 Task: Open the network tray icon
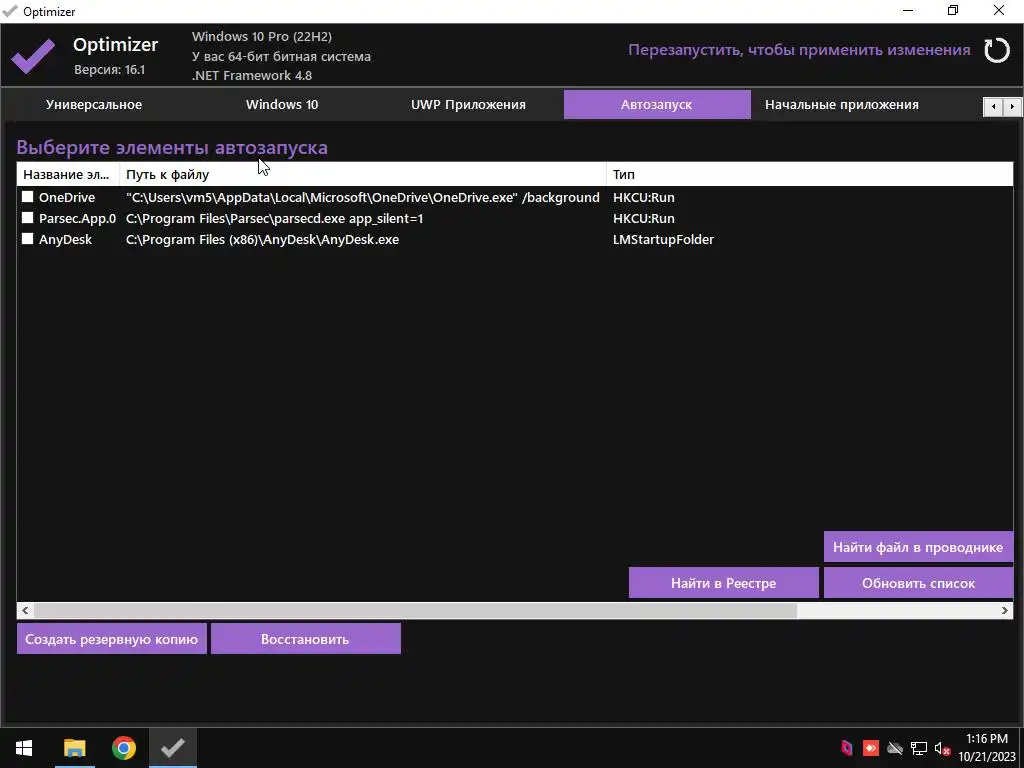coord(919,748)
